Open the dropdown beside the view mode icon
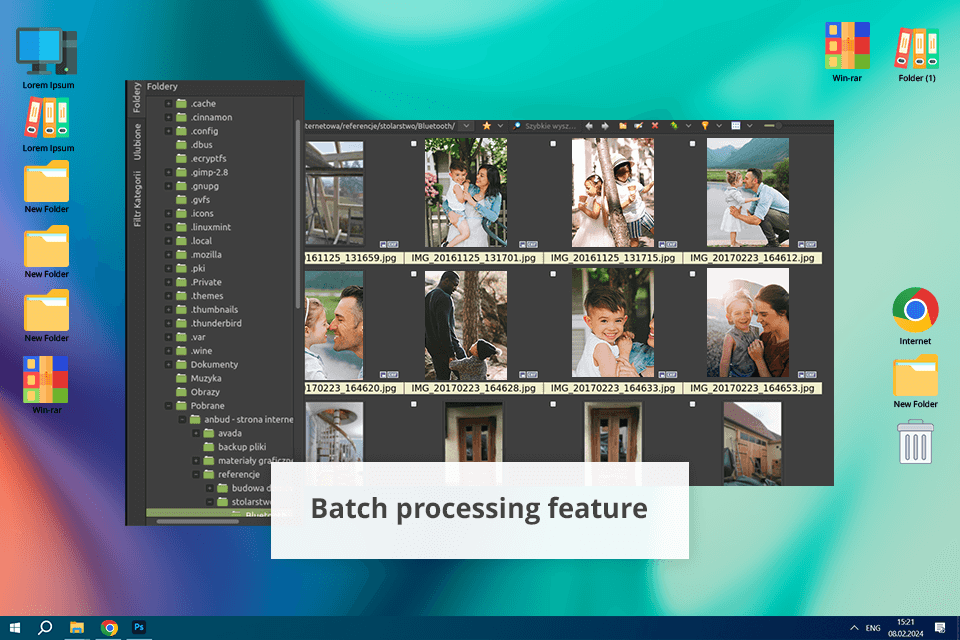The width and height of the screenshot is (960, 640). coord(749,126)
